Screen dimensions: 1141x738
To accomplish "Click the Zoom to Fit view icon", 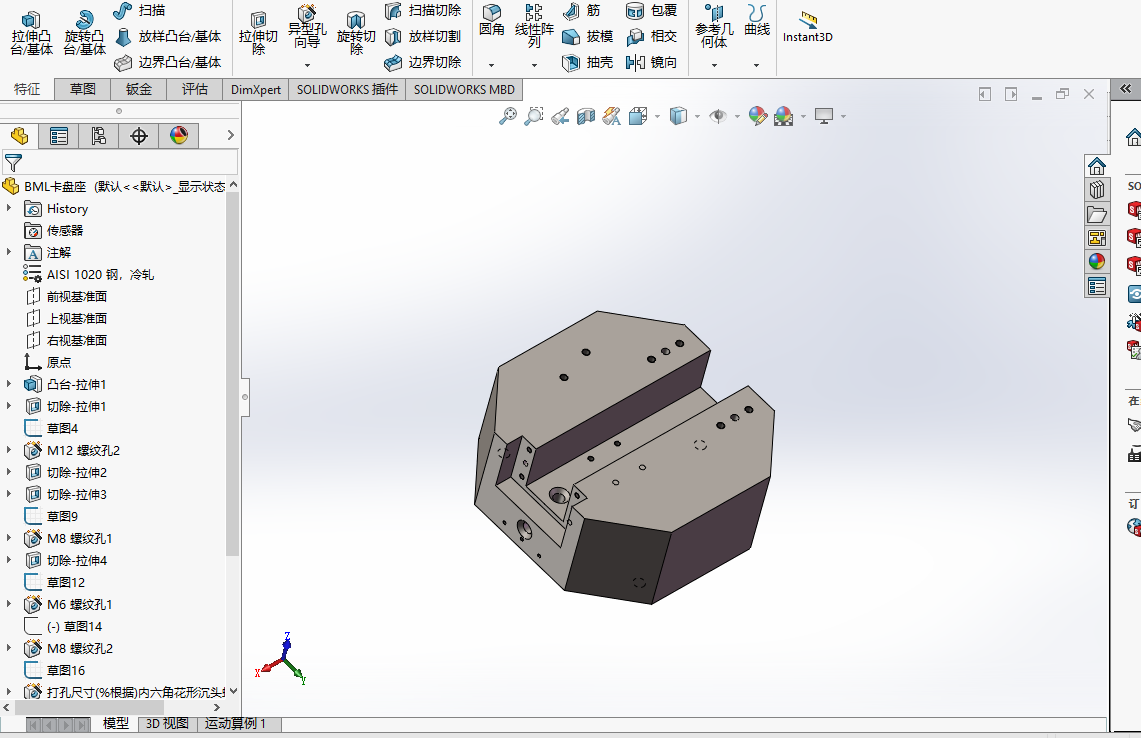I will click(508, 116).
